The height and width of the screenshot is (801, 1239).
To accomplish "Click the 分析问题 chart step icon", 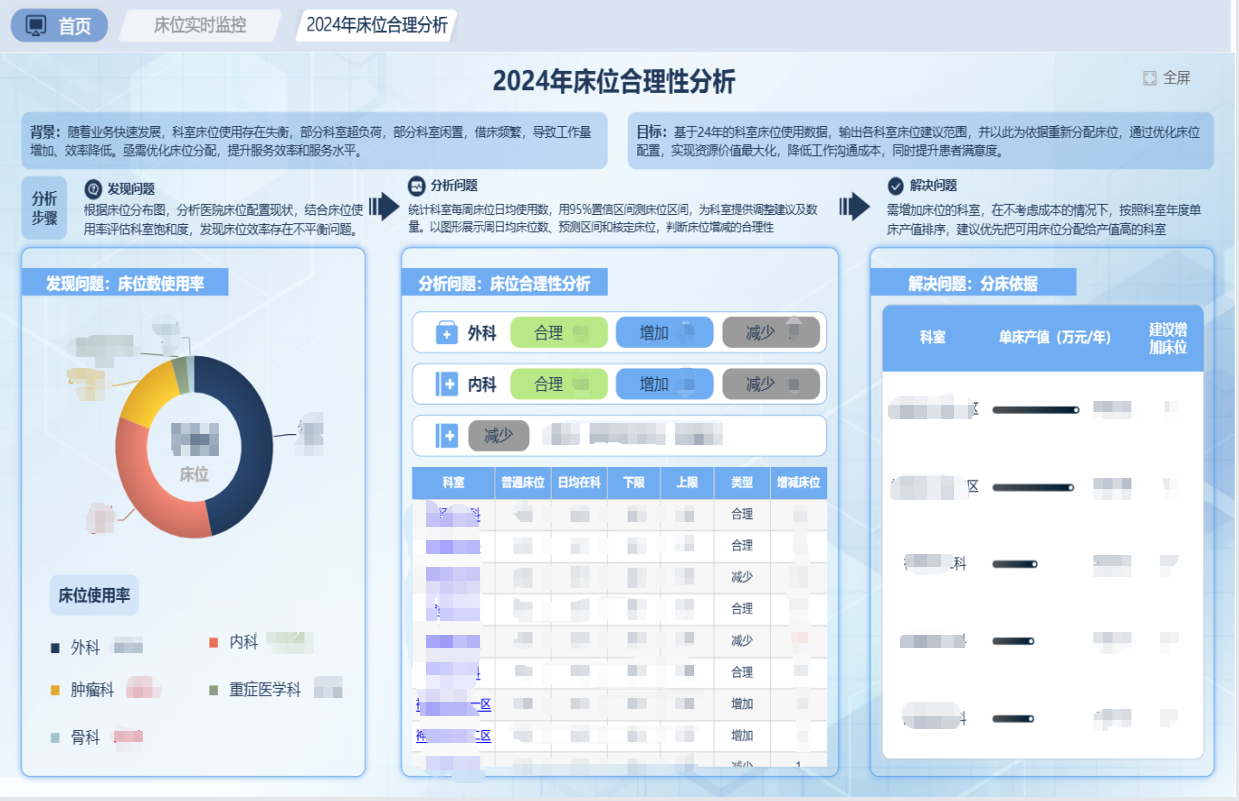I will pyautogui.click(x=417, y=186).
